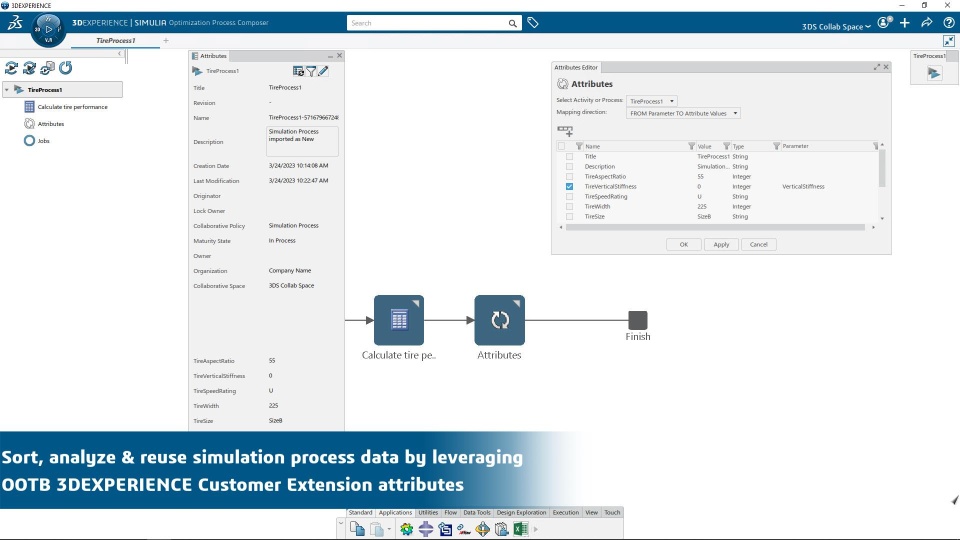
Task: Show more application icons with the right arrow
Action: pos(536,530)
